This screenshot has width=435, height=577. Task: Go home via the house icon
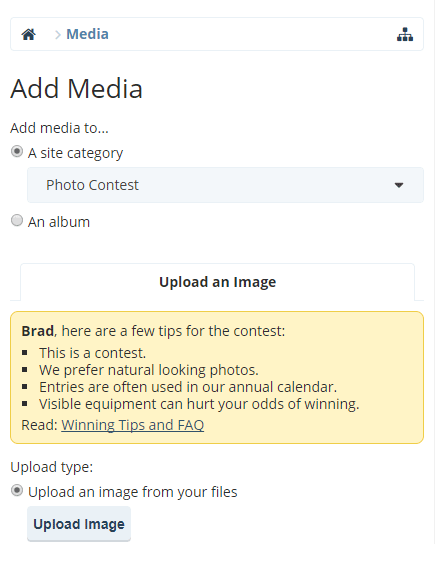point(28,34)
